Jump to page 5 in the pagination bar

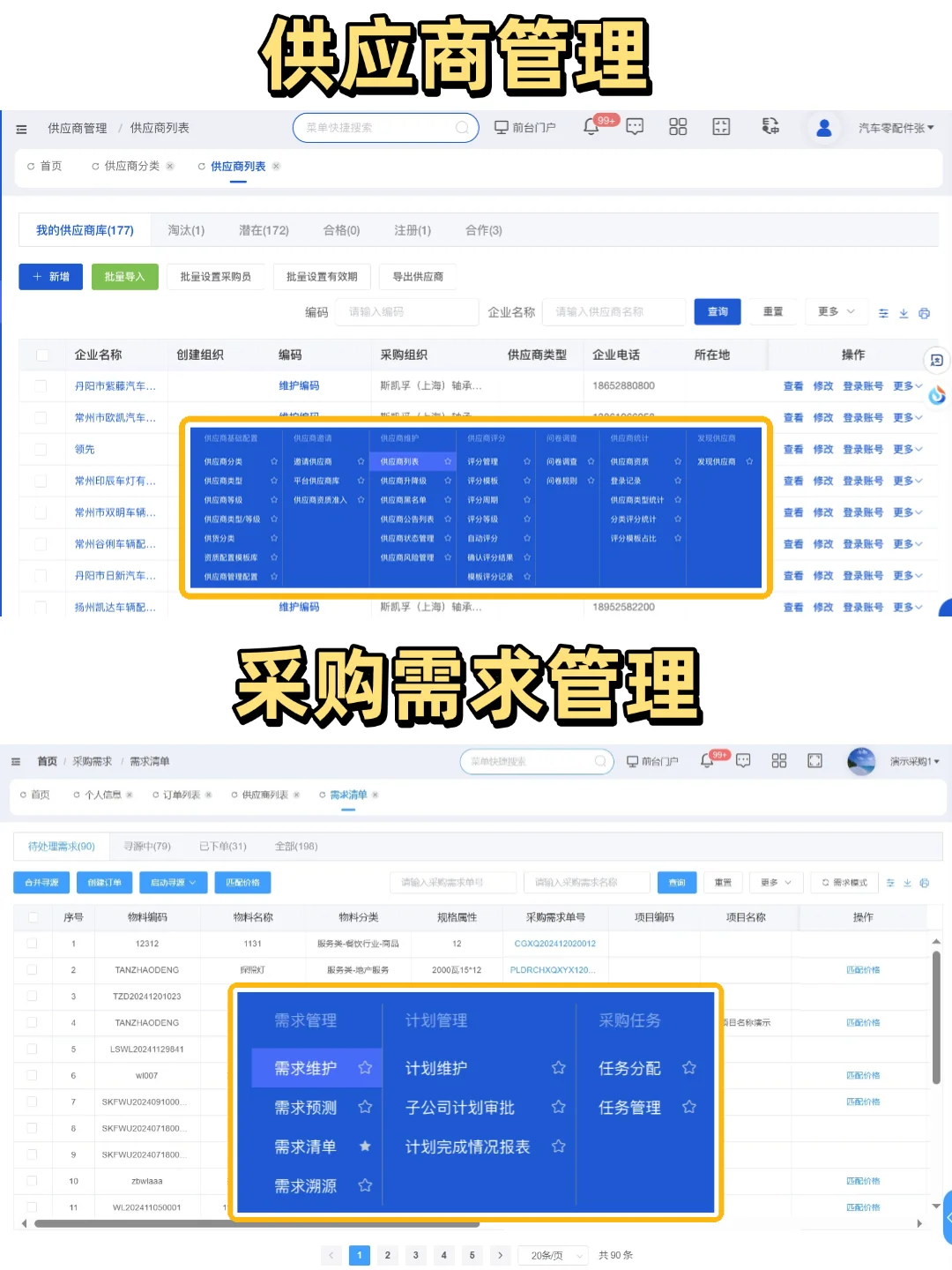pyautogui.click(x=472, y=1255)
